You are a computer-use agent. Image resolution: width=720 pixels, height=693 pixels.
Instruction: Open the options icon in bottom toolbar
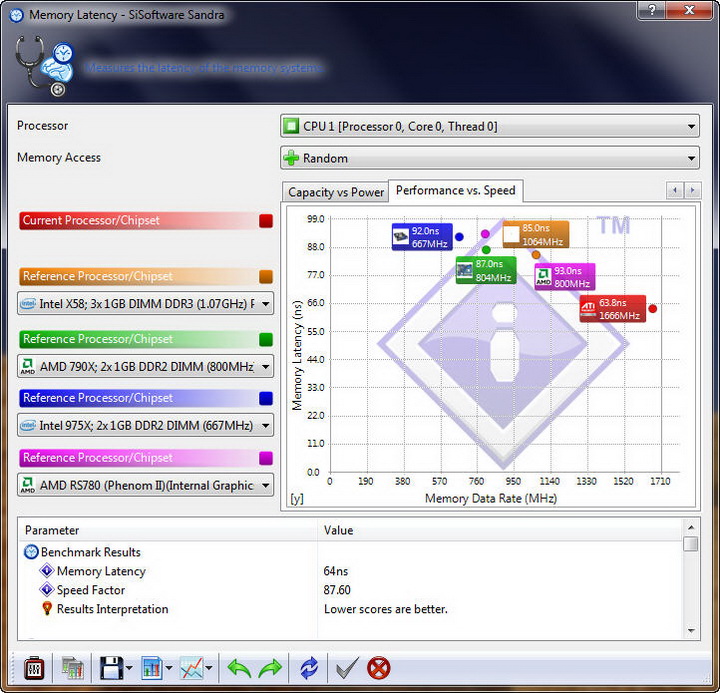click(34, 668)
